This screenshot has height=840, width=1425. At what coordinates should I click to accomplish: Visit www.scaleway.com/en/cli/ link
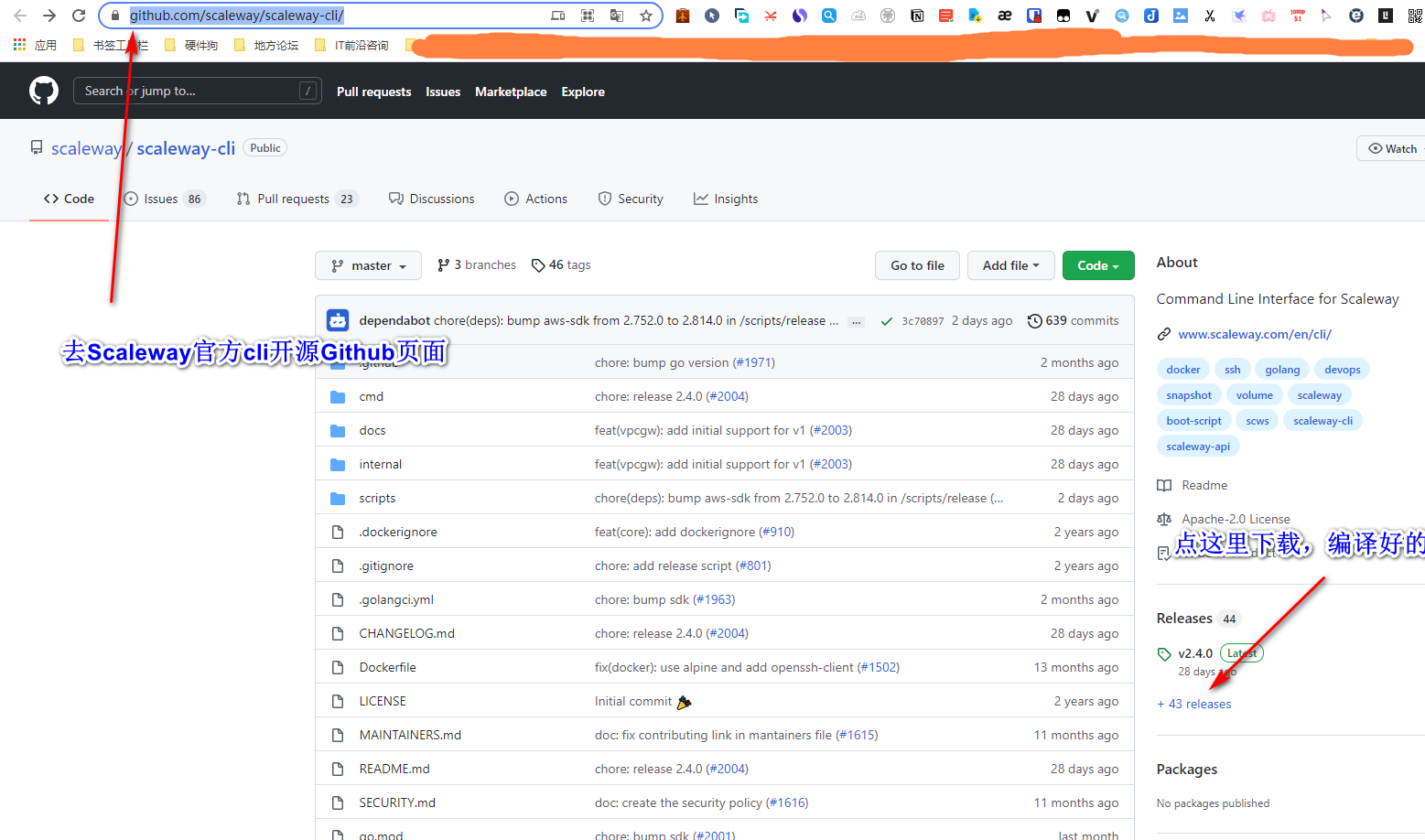coord(1255,334)
